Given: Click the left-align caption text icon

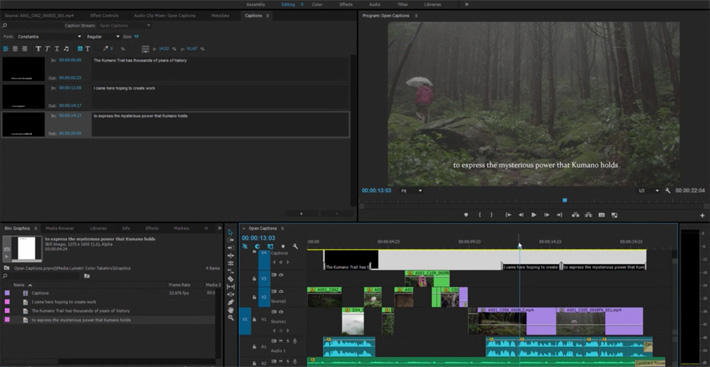Looking at the screenshot, I should pos(6,48).
